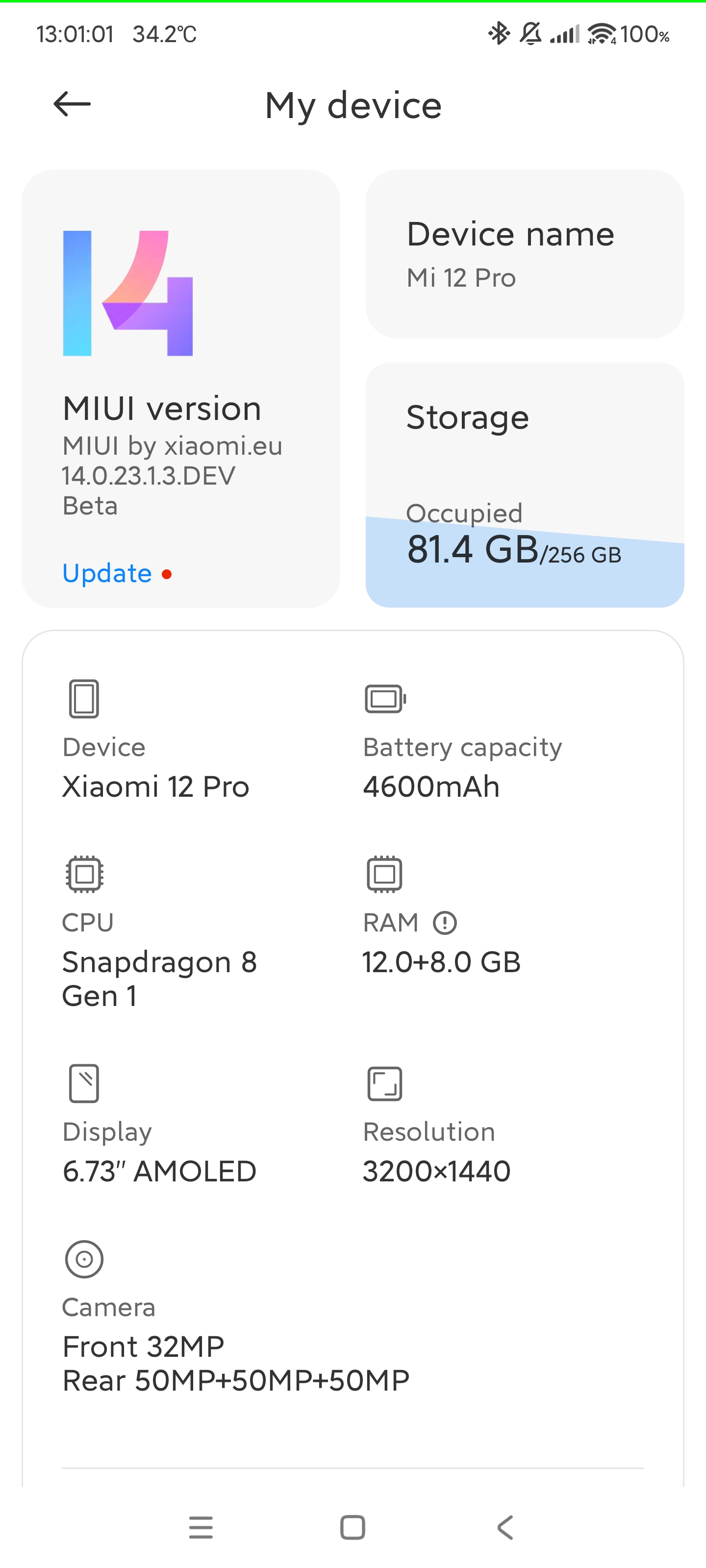Tap the RAM memory chip icon
This screenshot has width=706, height=1568.
pyautogui.click(x=385, y=874)
